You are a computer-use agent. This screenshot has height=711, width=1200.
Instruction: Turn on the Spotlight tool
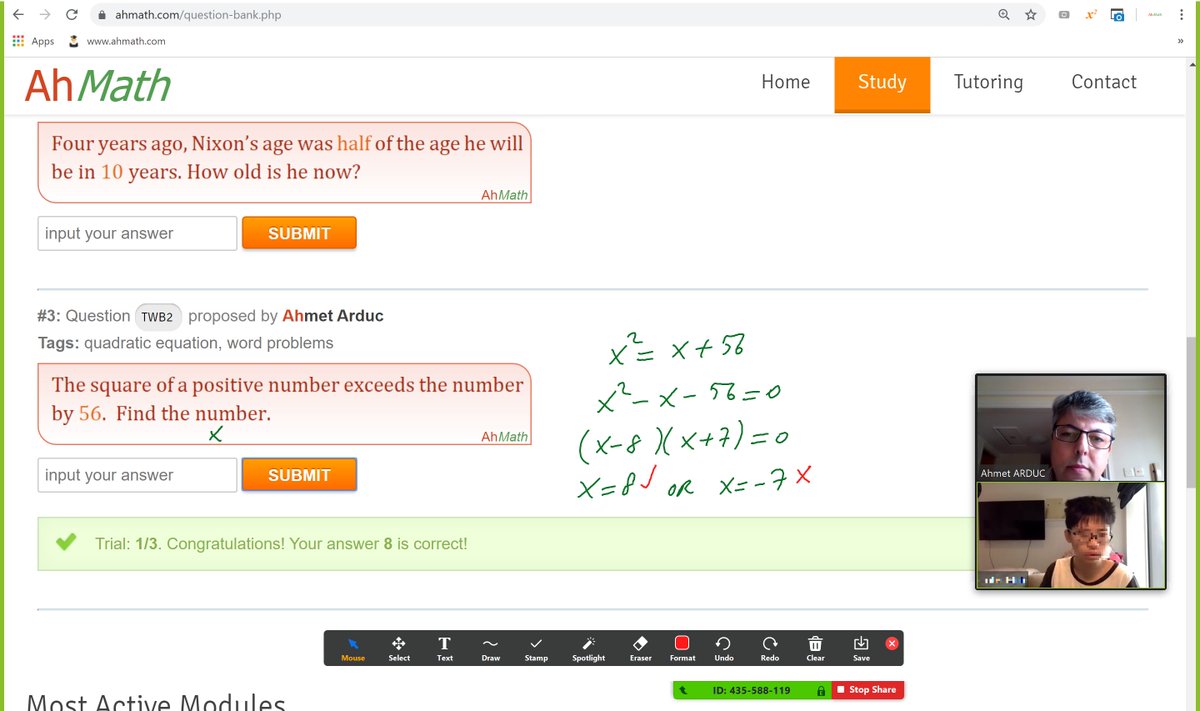pos(589,648)
